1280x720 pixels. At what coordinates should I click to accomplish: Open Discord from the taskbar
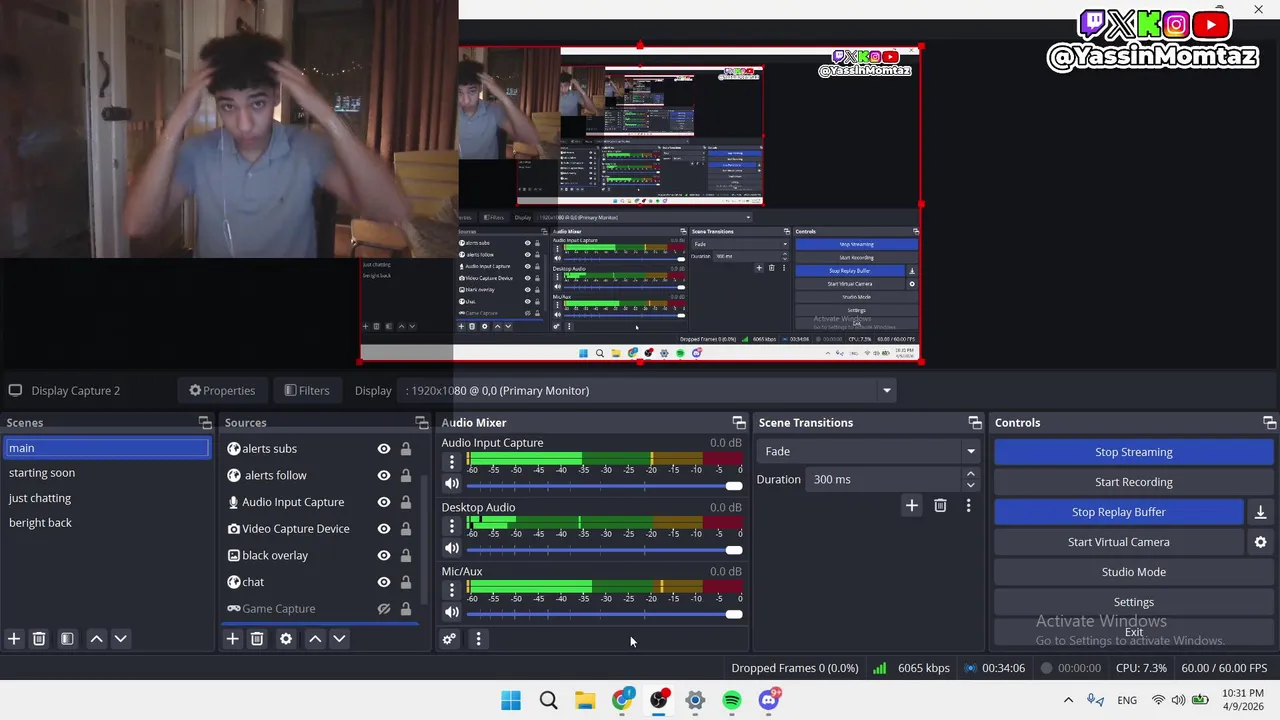point(769,700)
